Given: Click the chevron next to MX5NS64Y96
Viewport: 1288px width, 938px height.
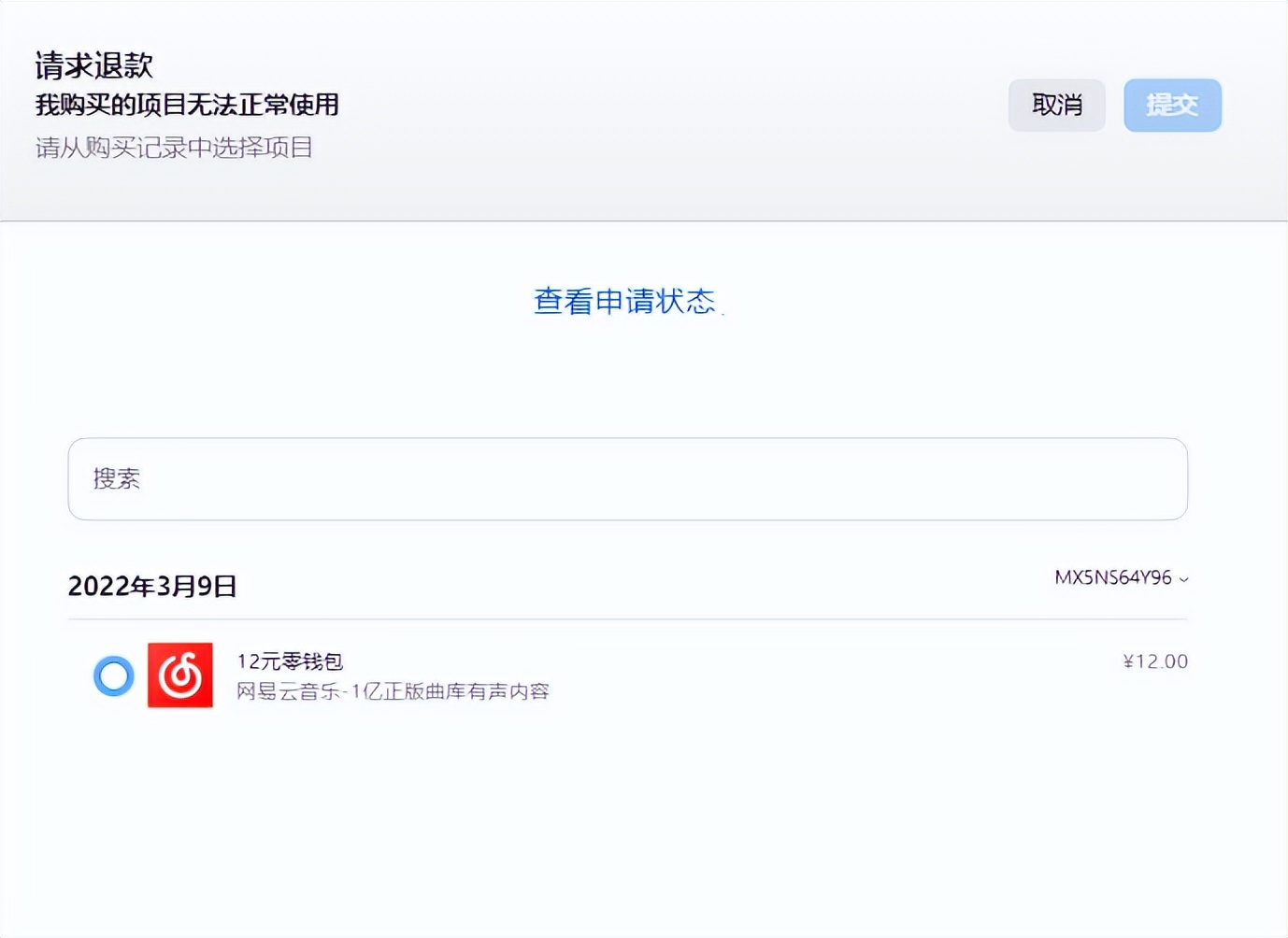Looking at the screenshot, I should point(1183,578).
